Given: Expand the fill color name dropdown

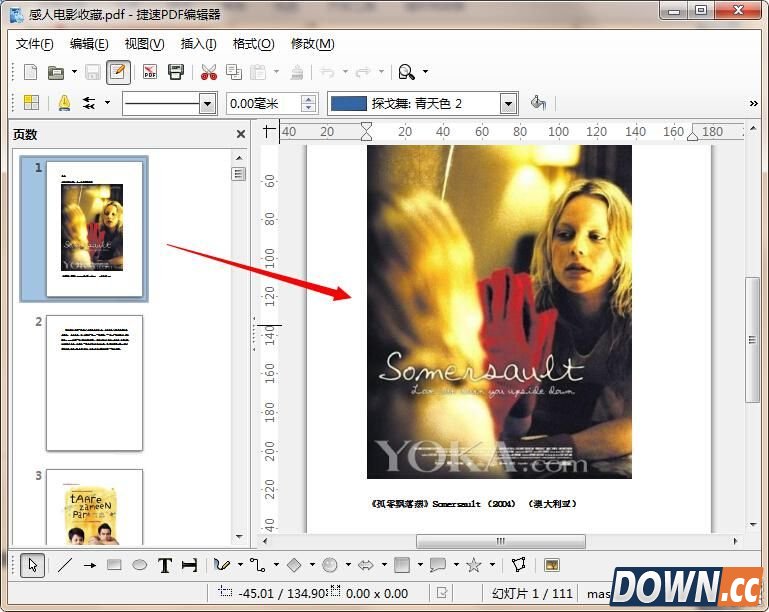Looking at the screenshot, I should [508, 103].
